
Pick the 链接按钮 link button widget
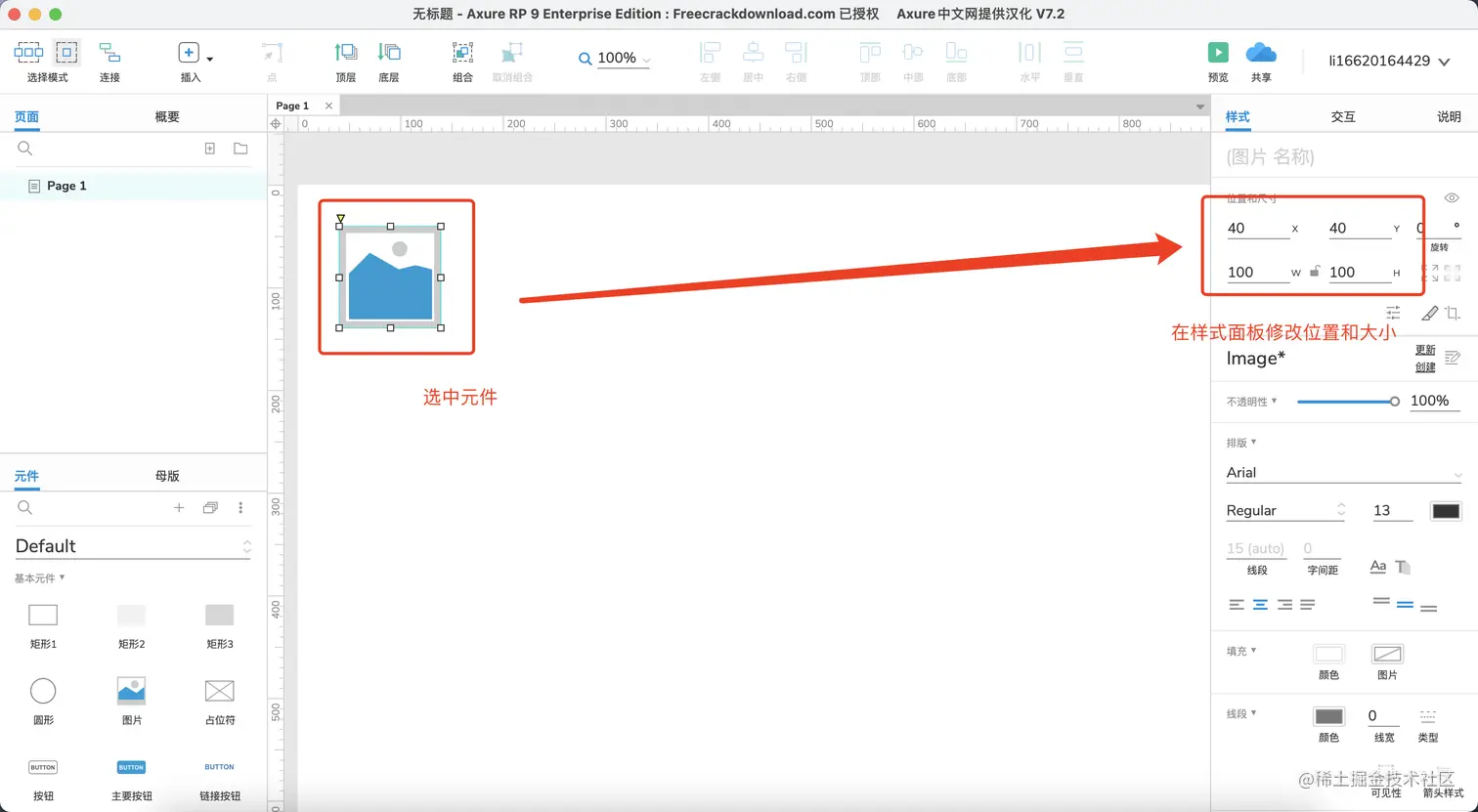click(x=219, y=779)
